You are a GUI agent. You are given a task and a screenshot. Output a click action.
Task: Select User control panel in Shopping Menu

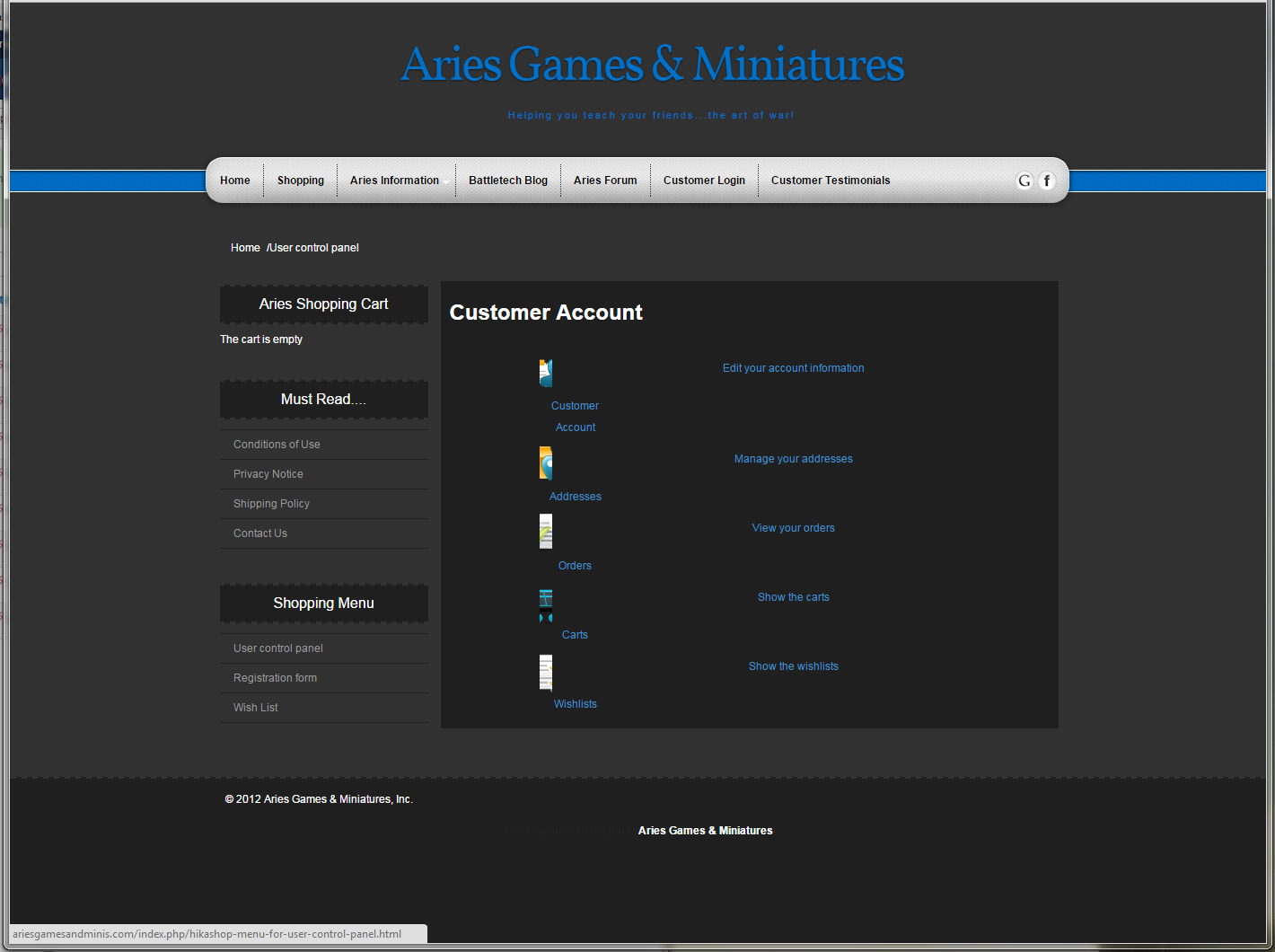pos(278,648)
